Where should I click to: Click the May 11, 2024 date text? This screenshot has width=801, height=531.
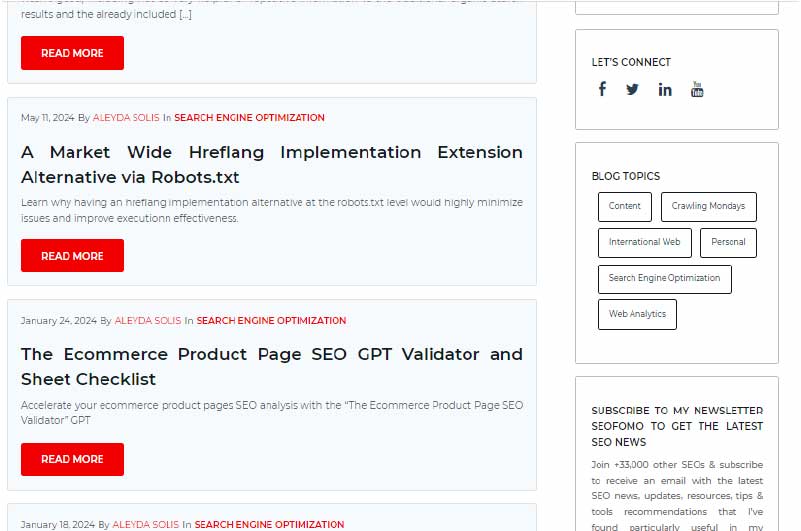pos(48,118)
